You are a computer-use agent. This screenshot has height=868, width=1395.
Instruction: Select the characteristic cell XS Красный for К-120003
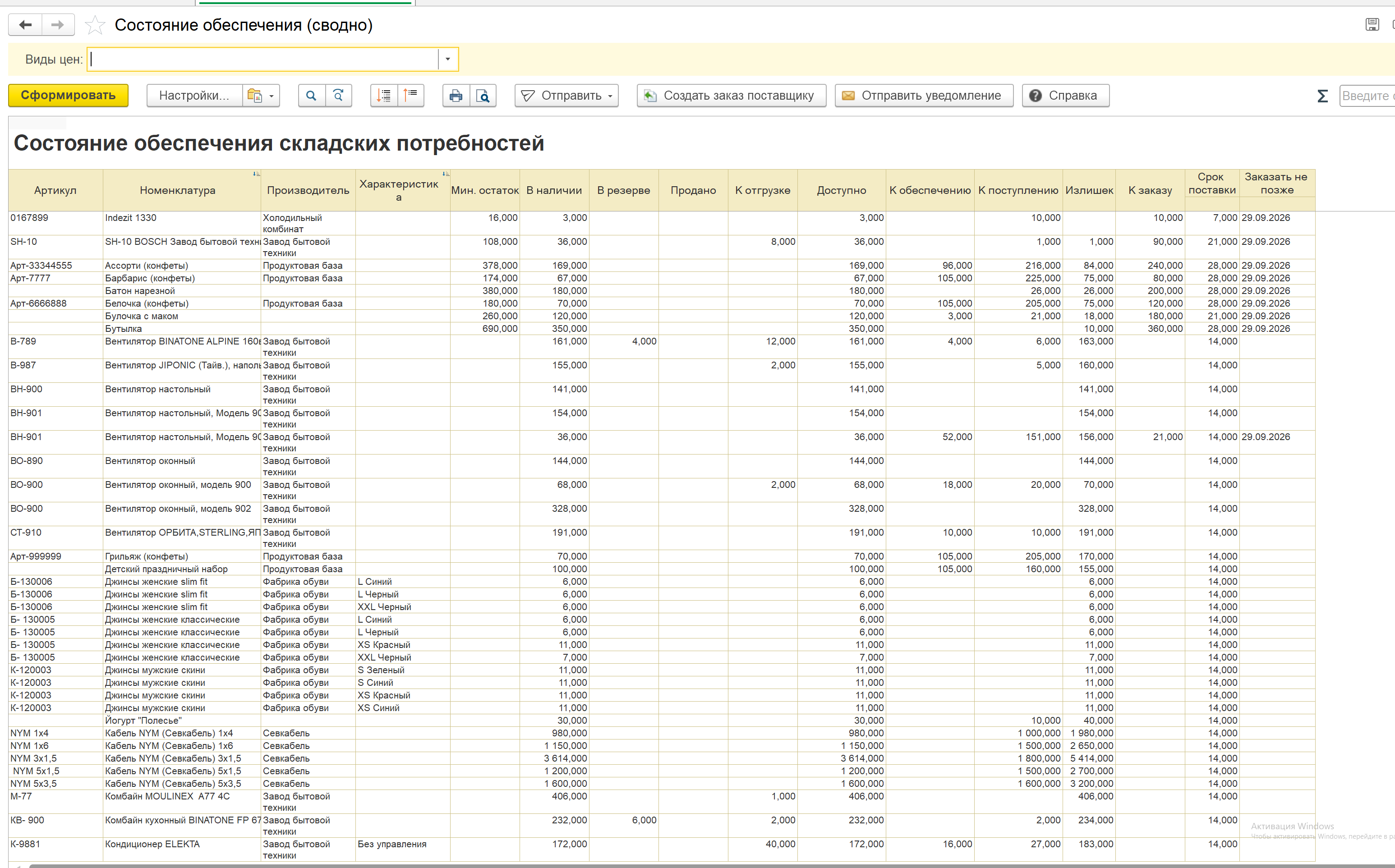tap(403, 695)
